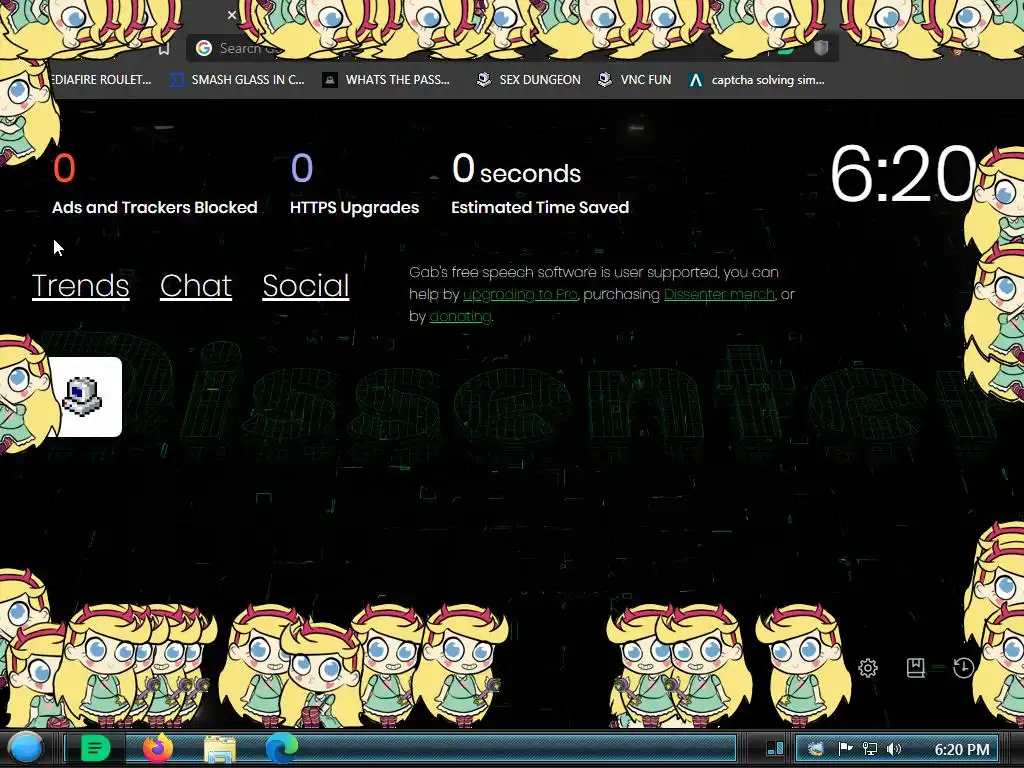Screen dimensions: 1024x768
Task: Follow the upgrading to Pro link
Action: click(520, 295)
